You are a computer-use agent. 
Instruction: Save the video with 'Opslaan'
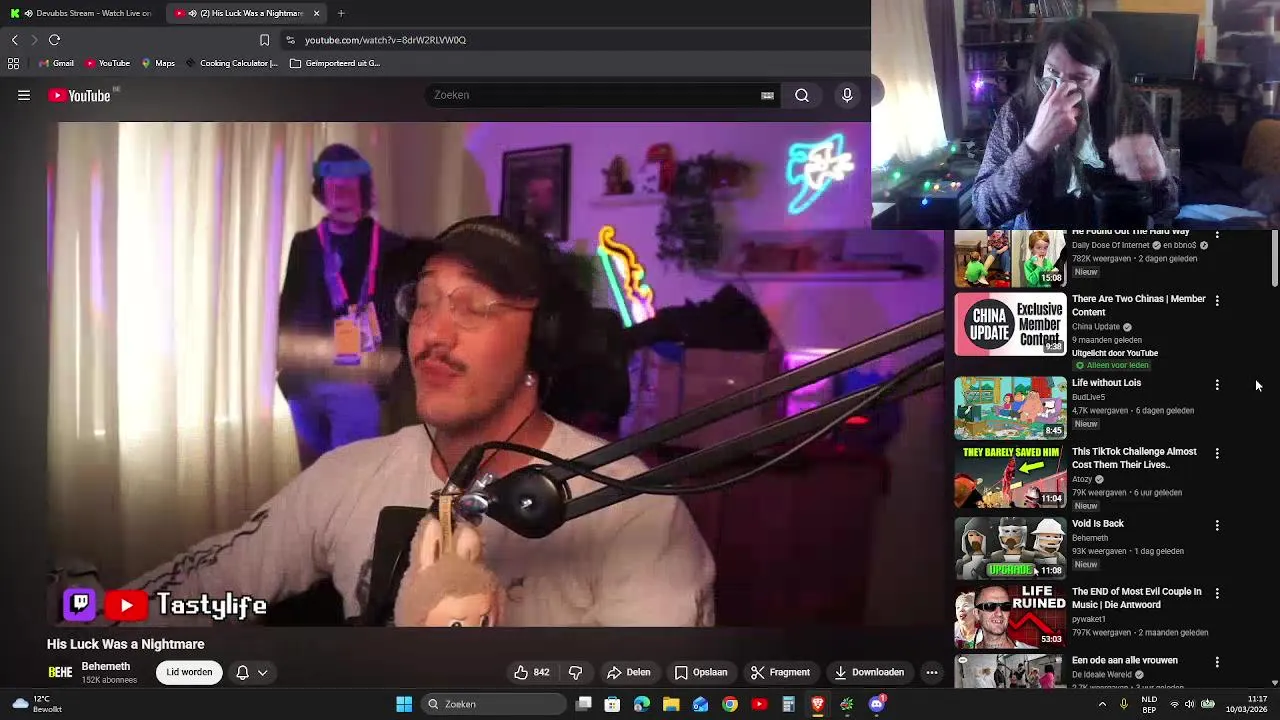[x=700, y=672]
